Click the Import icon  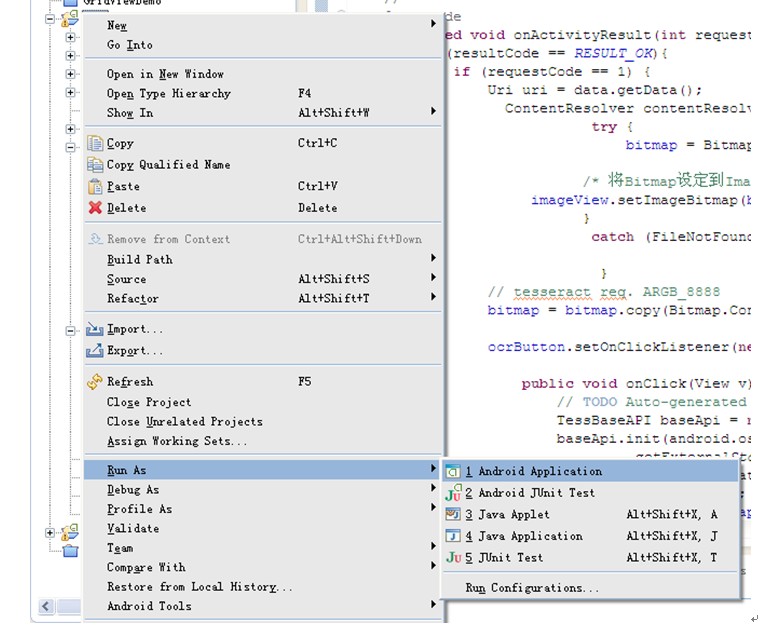tap(95, 329)
